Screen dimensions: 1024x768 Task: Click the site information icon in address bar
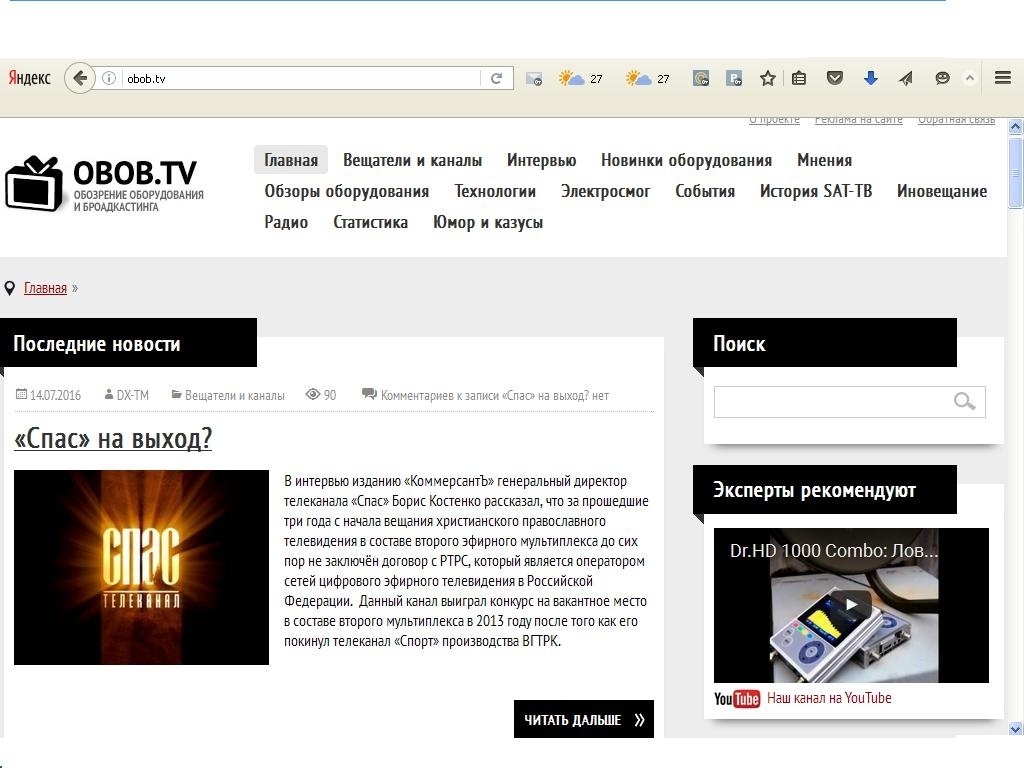110,78
